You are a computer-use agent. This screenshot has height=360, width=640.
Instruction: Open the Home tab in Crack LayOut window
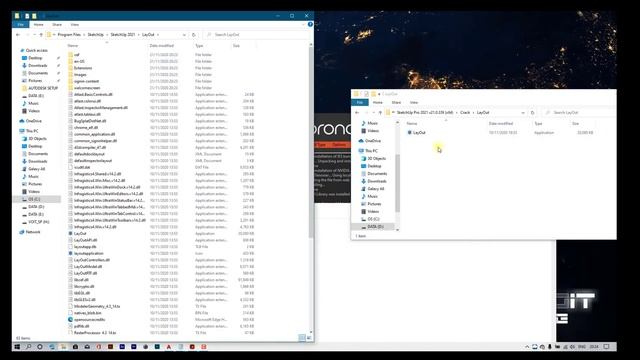tap(378, 102)
